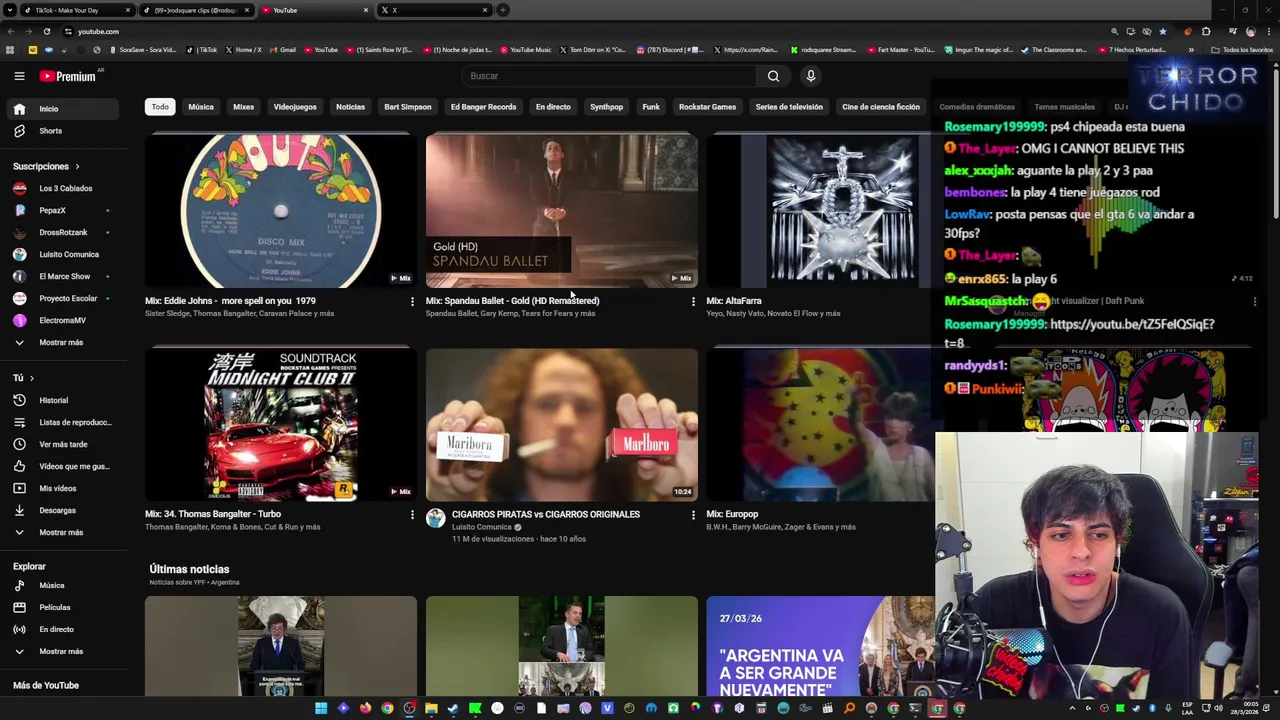Open Inicio in the sidebar
1280x720 pixels.
(x=64, y=109)
